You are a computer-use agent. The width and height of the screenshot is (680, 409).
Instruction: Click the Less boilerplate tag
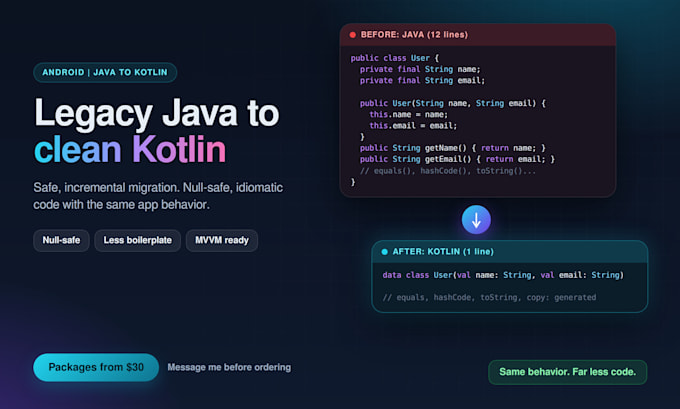(x=137, y=240)
